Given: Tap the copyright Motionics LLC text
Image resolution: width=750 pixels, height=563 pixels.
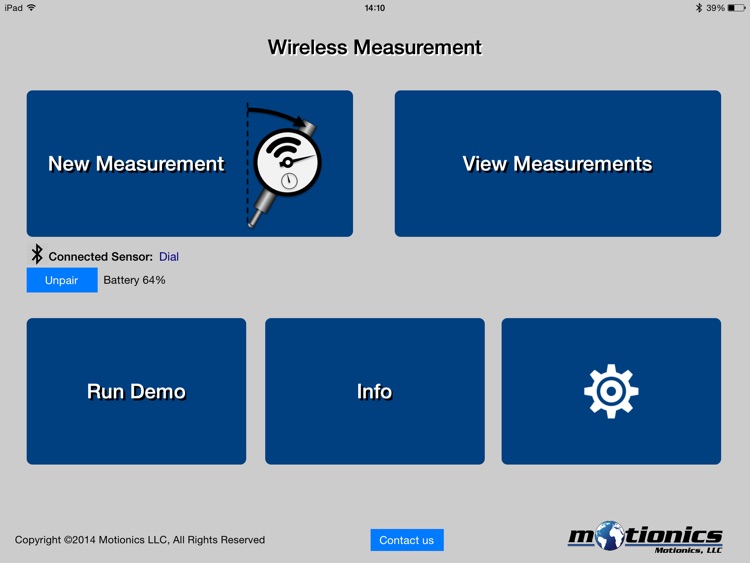Looking at the screenshot, I should (140, 540).
